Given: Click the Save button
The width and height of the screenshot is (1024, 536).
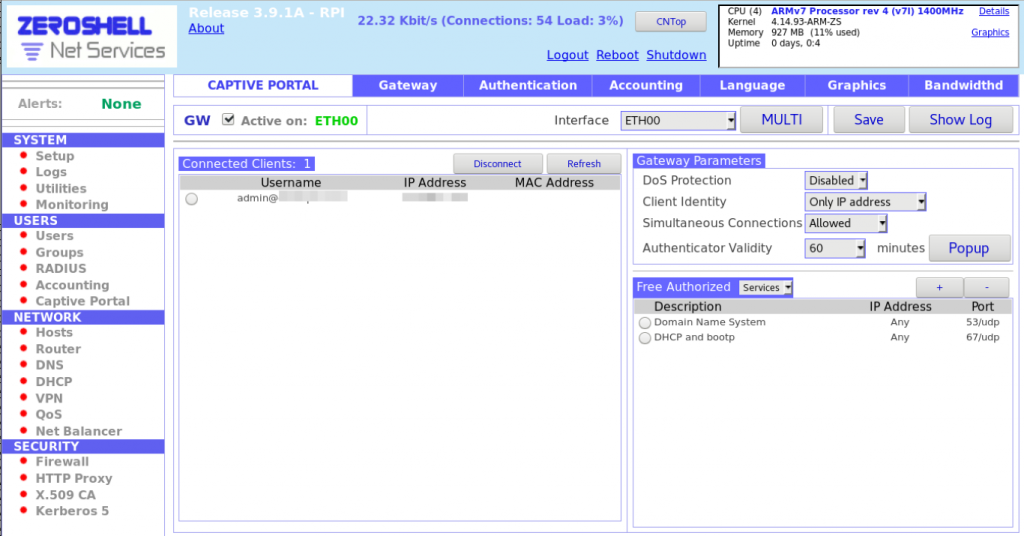Looking at the screenshot, I should (x=869, y=119).
